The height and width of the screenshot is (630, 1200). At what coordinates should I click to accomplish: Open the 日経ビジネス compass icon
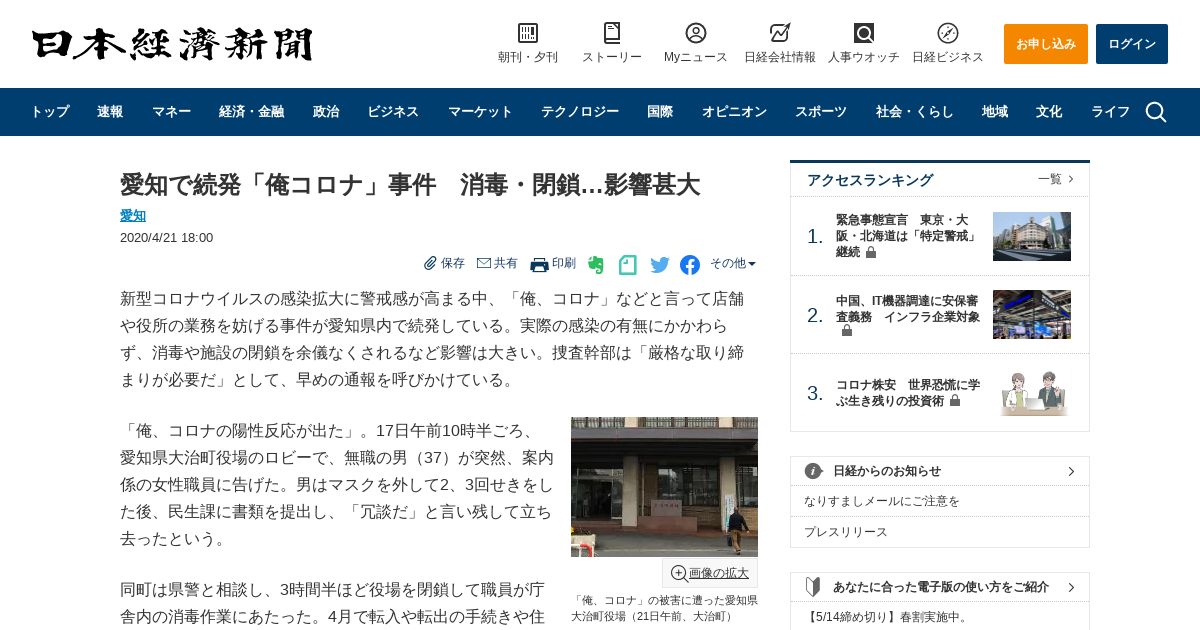(948, 33)
